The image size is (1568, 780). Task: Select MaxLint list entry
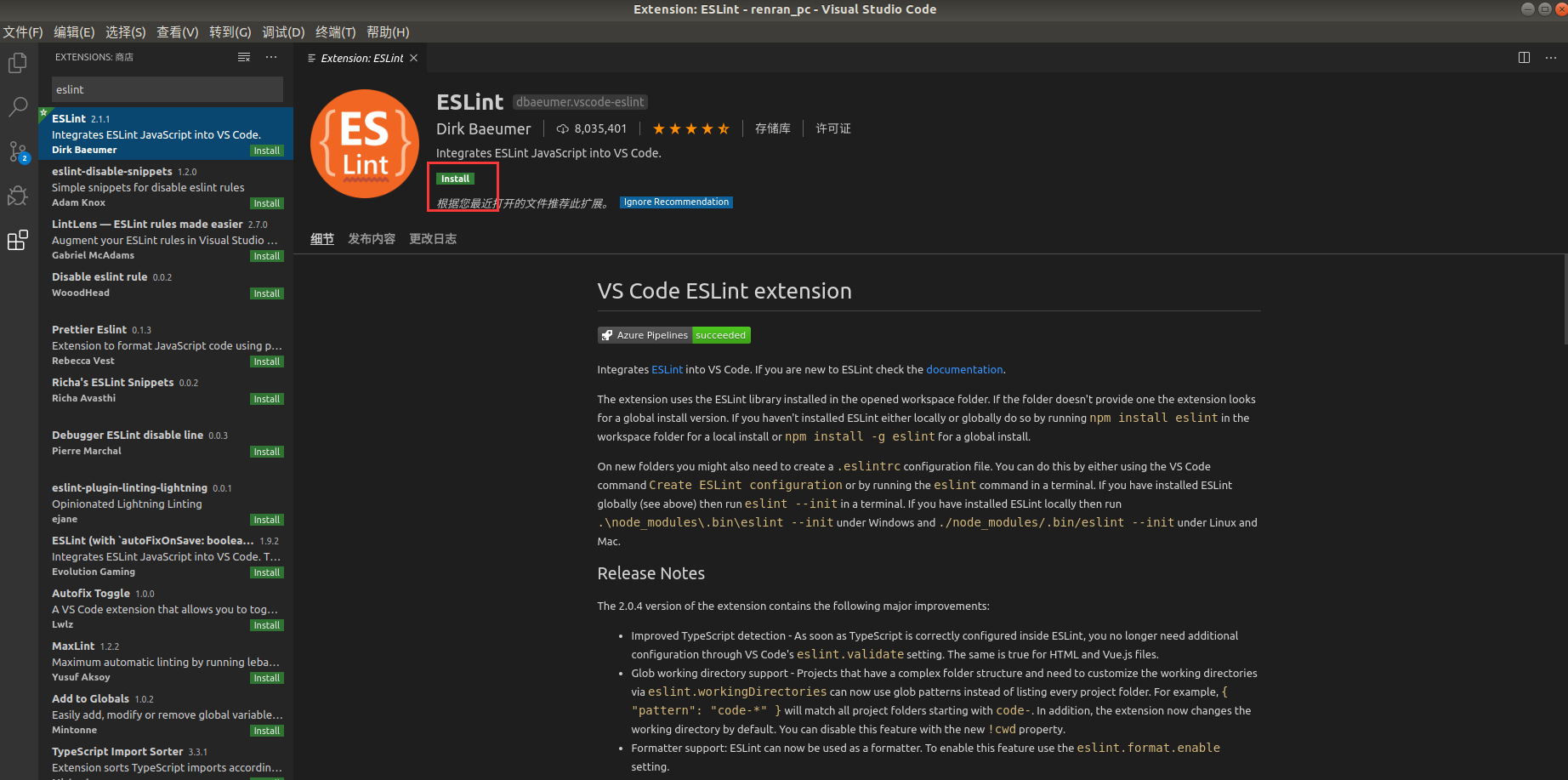tap(166, 661)
